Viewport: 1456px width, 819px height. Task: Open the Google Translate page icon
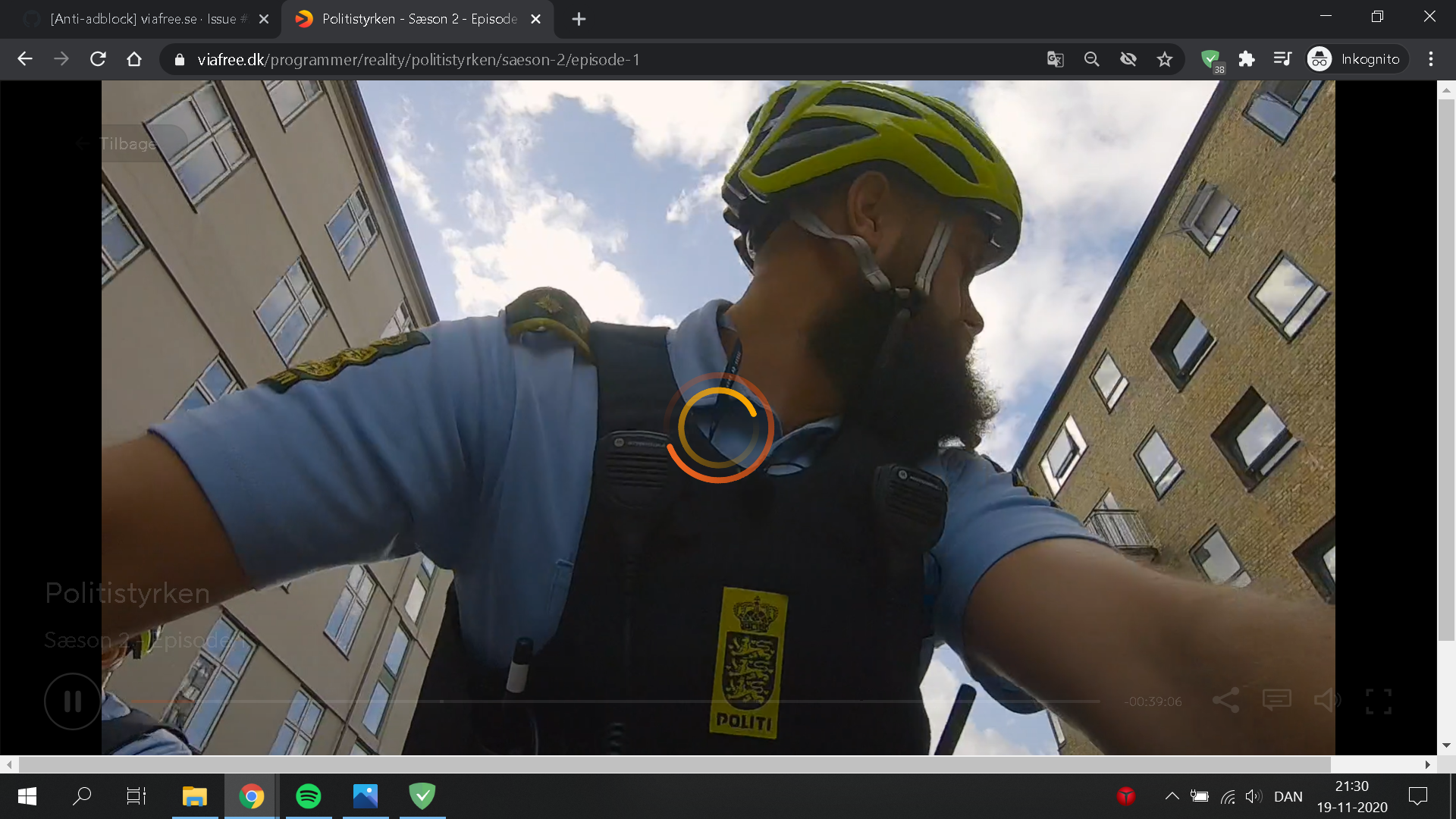pyautogui.click(x=1055, y=59)
